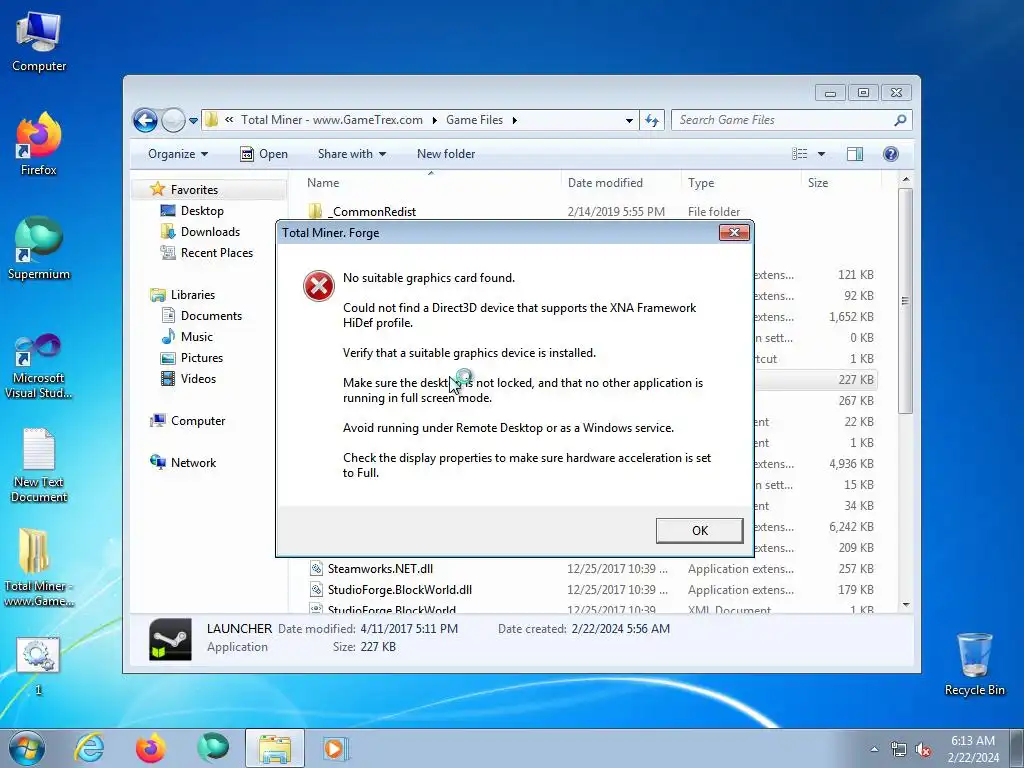This screenshot has width=1024, height=768.
Task: Click the Forward navigation arrow in Explorer
Action: point(173,120)
